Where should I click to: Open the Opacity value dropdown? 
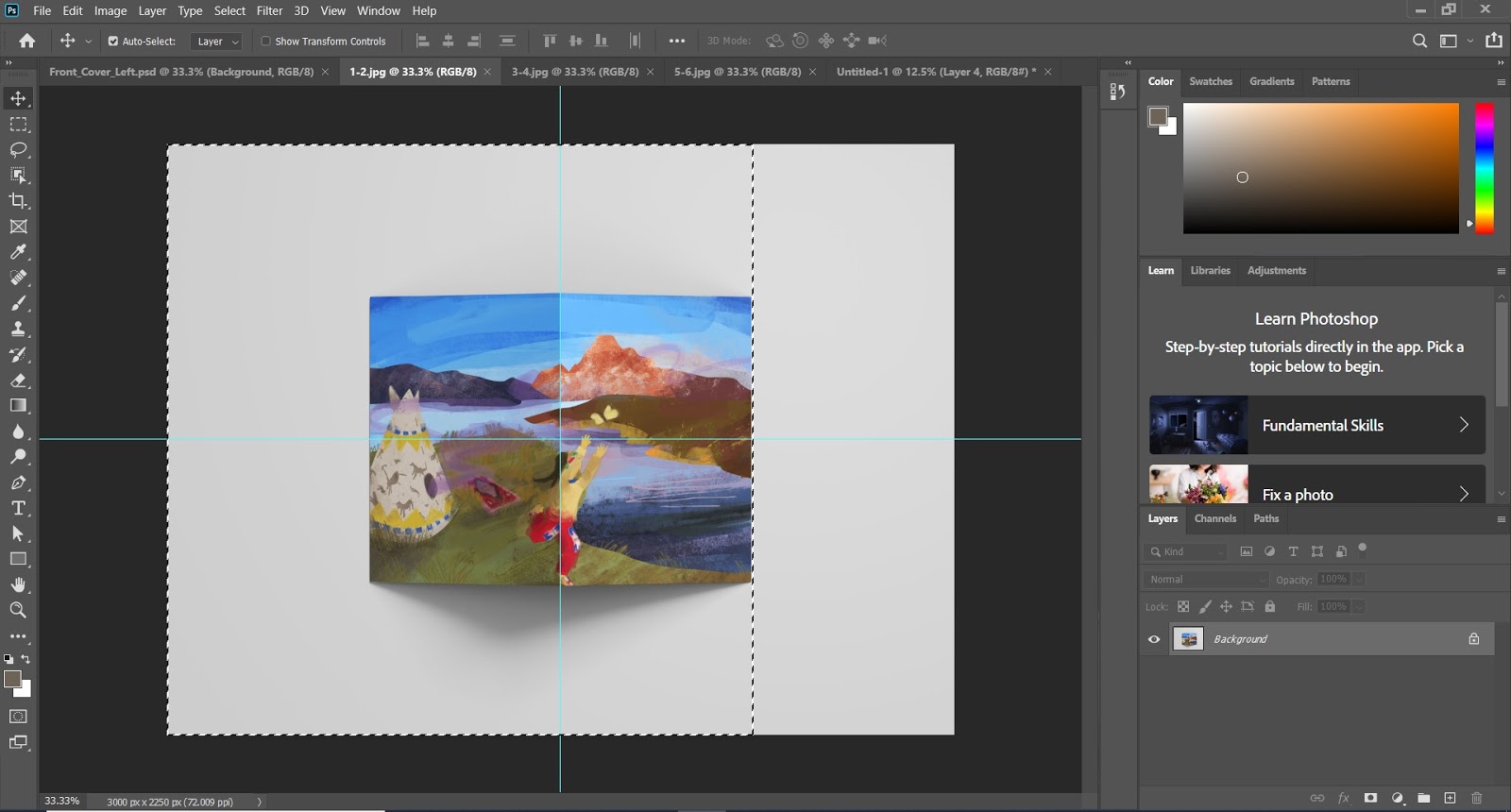click(1360, 580)
